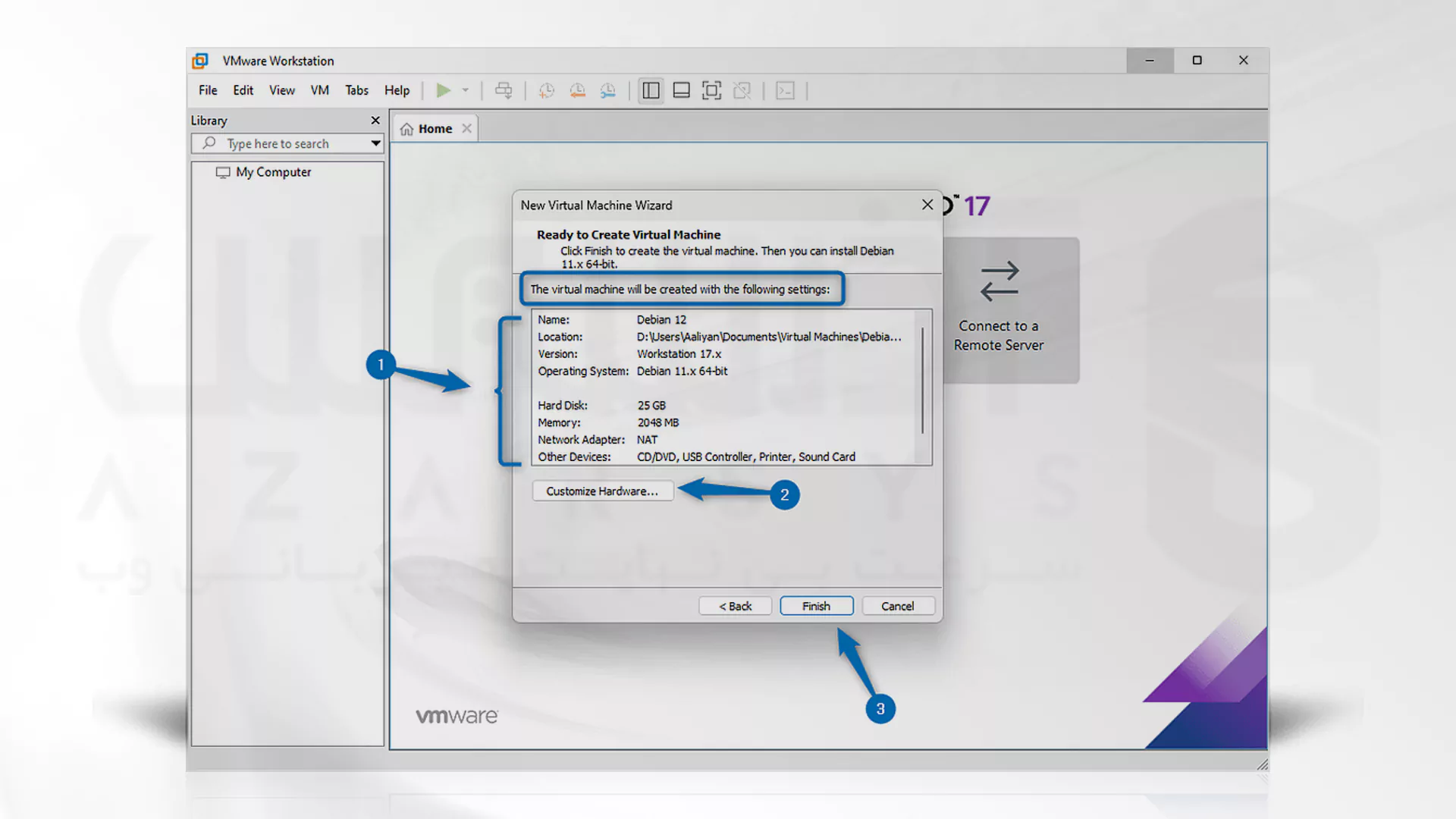Click the full screen view icon

[x=711, y=90]
